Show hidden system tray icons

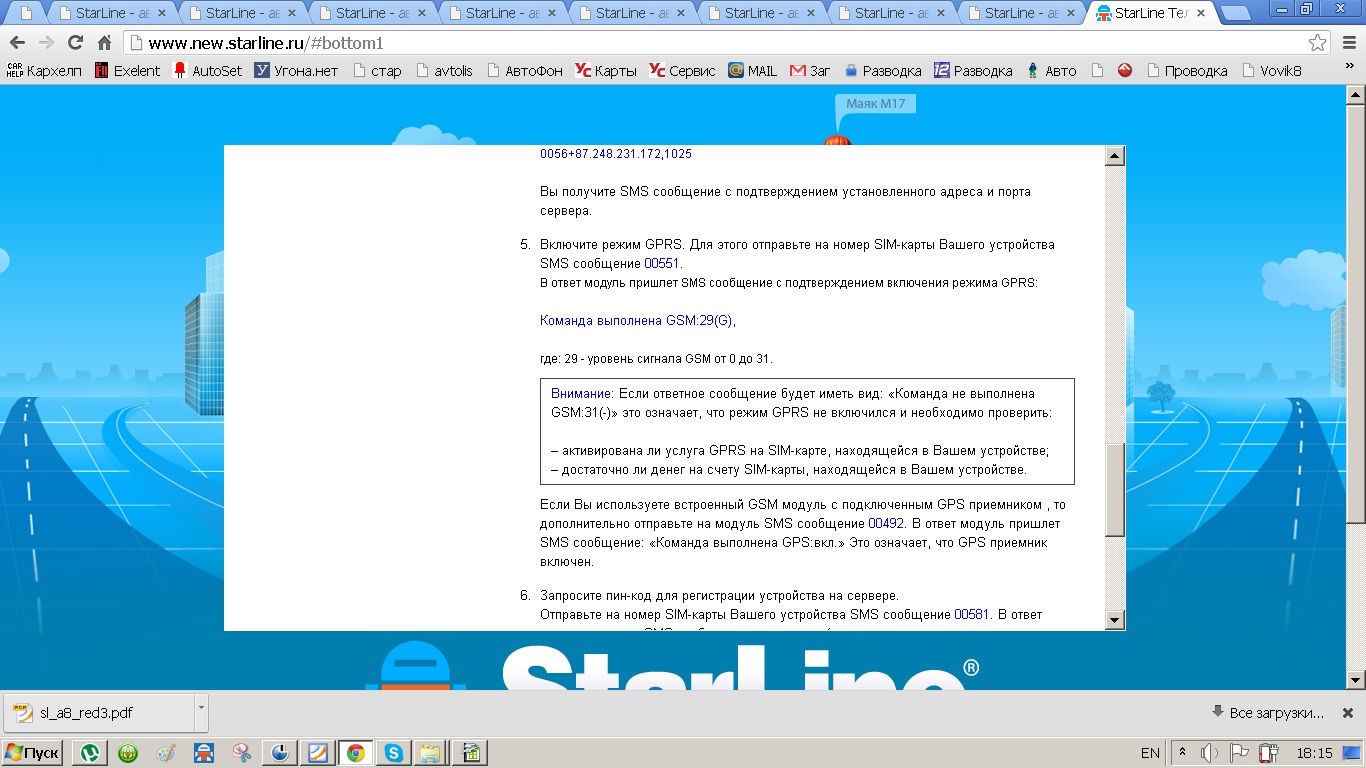(x=1183, y=753)
